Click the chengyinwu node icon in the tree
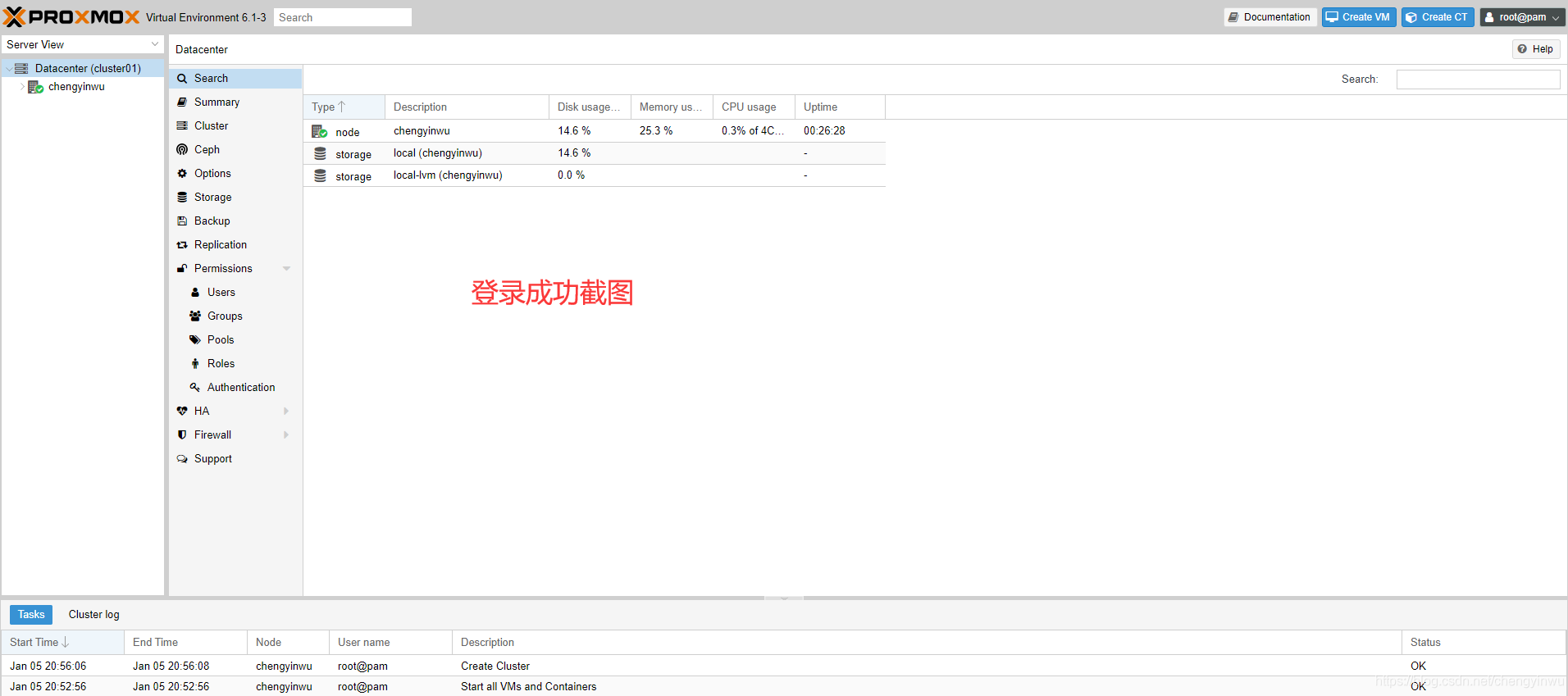Screen dimensions: 1568x696 tap(36, 87)
